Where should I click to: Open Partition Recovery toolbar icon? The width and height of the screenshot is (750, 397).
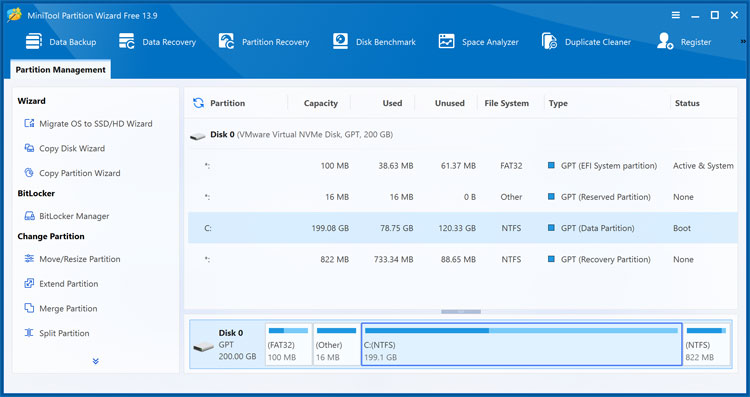tap(226, 42)
